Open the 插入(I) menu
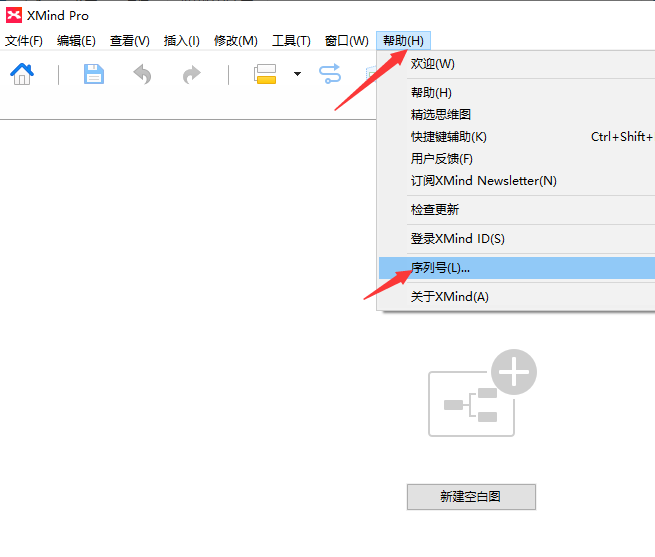The height and width of the screenshot is (557, 655). [182, 41]
